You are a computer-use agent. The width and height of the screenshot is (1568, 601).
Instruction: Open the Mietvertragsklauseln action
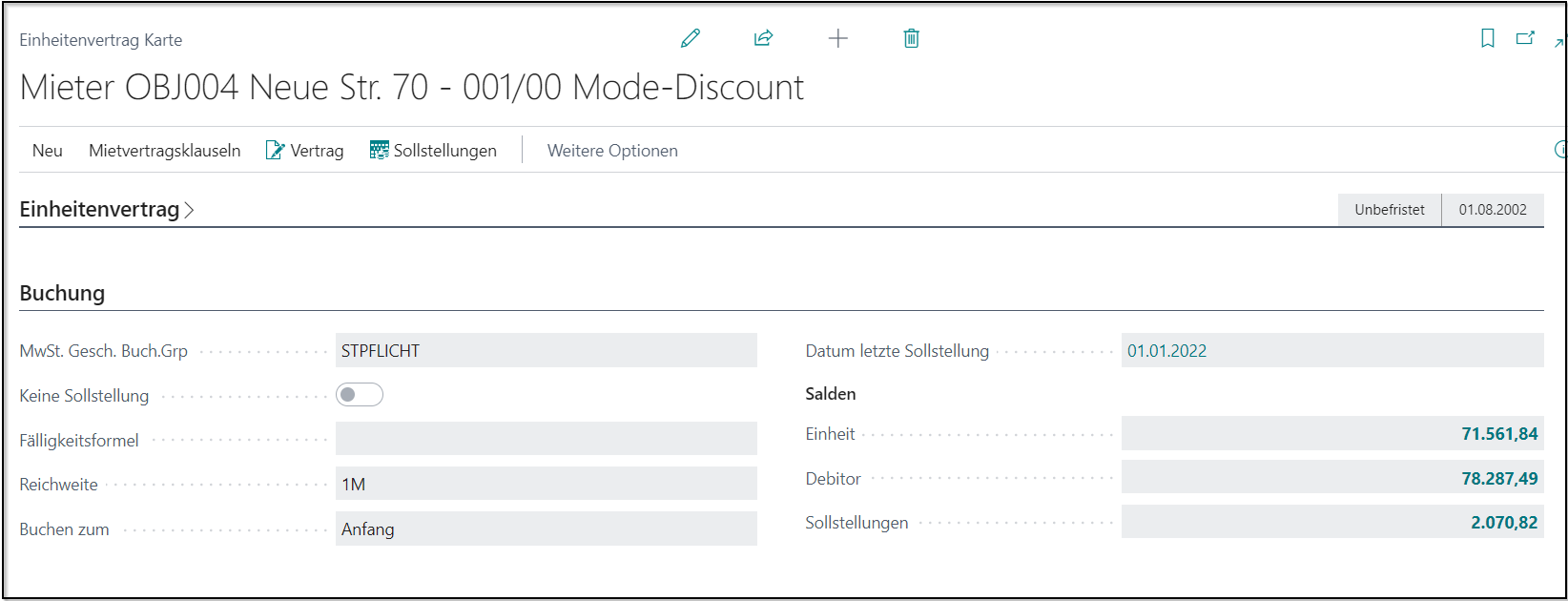tap(164, 151)
